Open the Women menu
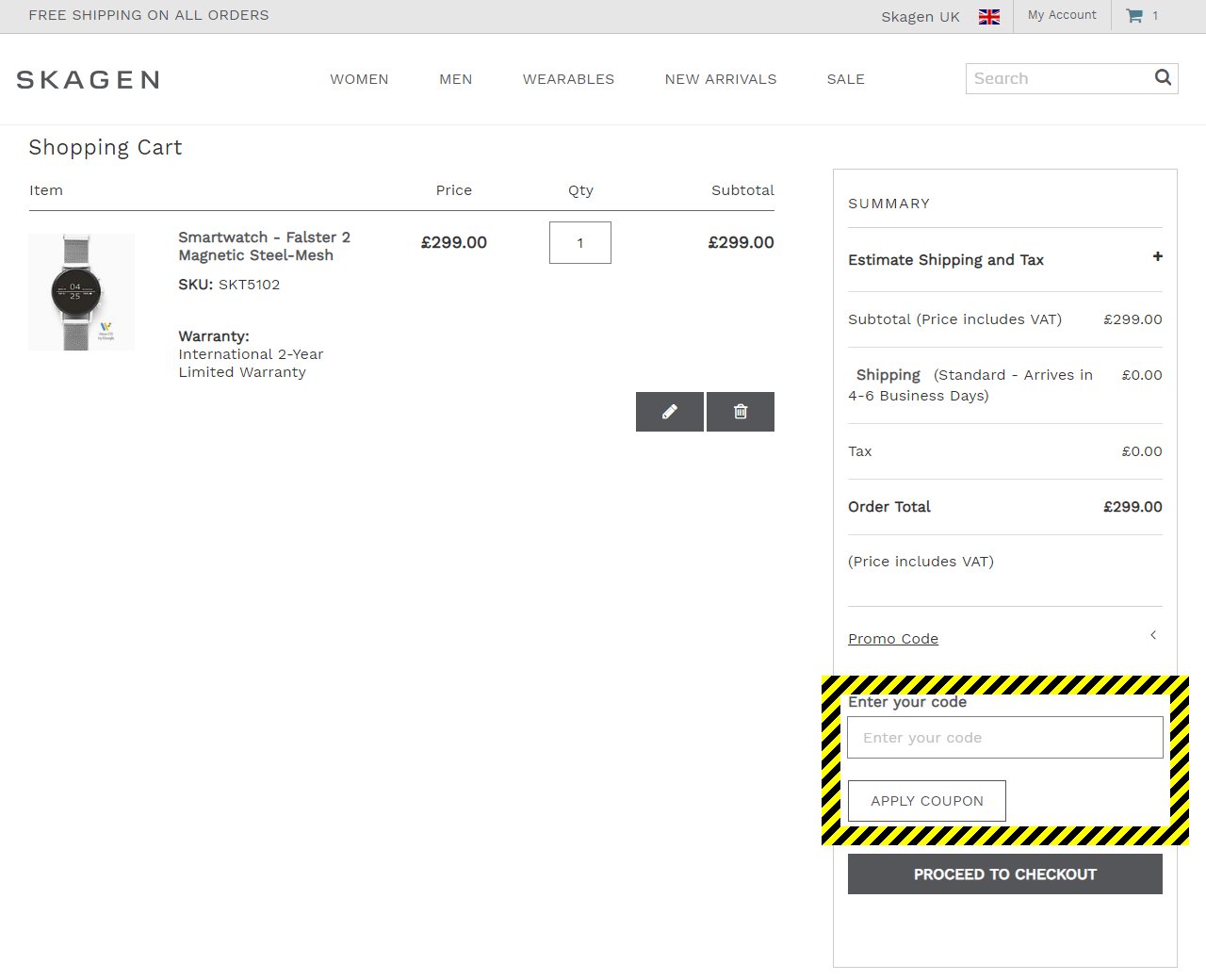The image size is (1206, 980). pyautogui.click(x=359, y=79)
